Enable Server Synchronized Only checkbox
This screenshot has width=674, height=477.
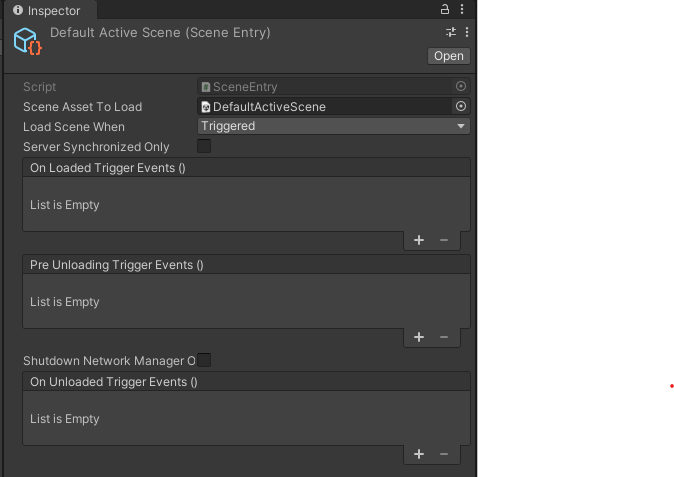[x=204, y=146]
